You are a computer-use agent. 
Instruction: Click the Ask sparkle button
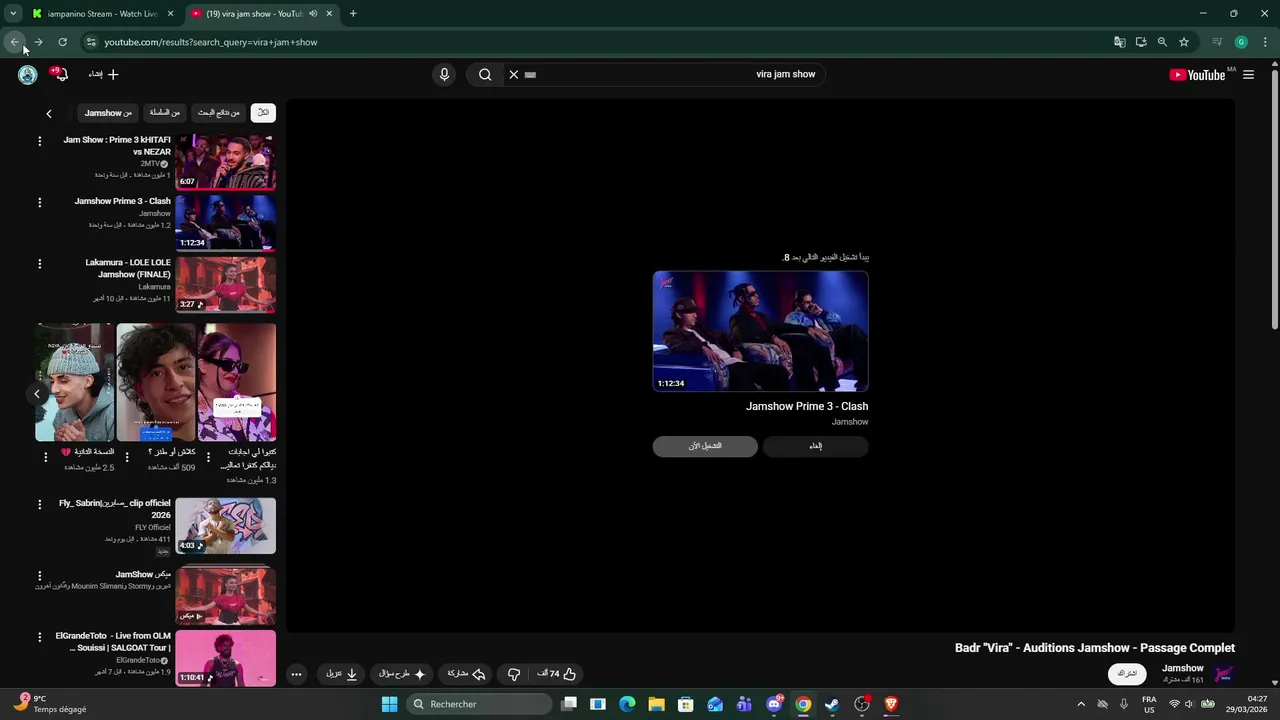(402, 674)
